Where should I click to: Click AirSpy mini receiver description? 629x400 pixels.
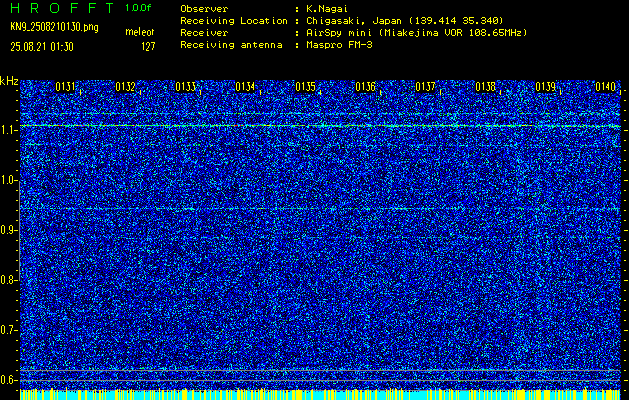tap(416, 33)
